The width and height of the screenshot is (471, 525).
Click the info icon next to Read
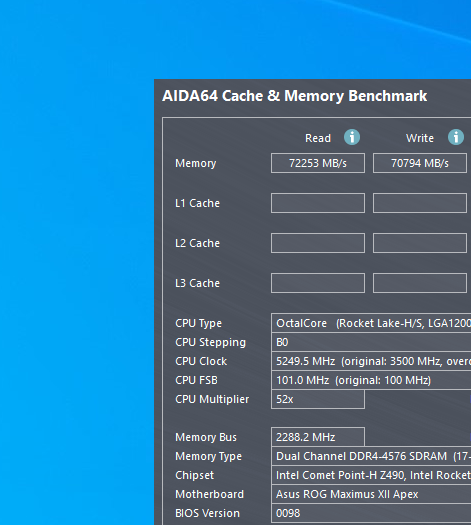pyautogui.click(x=352, y=137)
